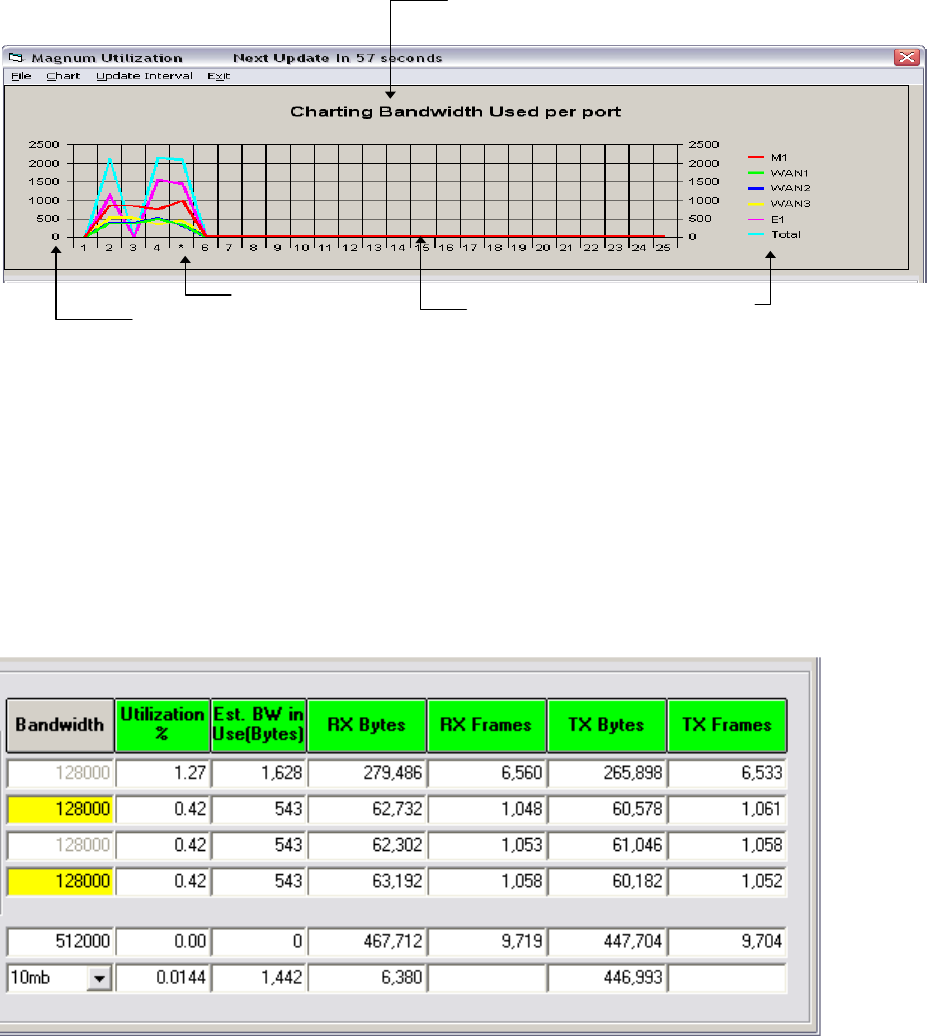Click the Est. BW in Use(Bytes) header

coord(259,724)
